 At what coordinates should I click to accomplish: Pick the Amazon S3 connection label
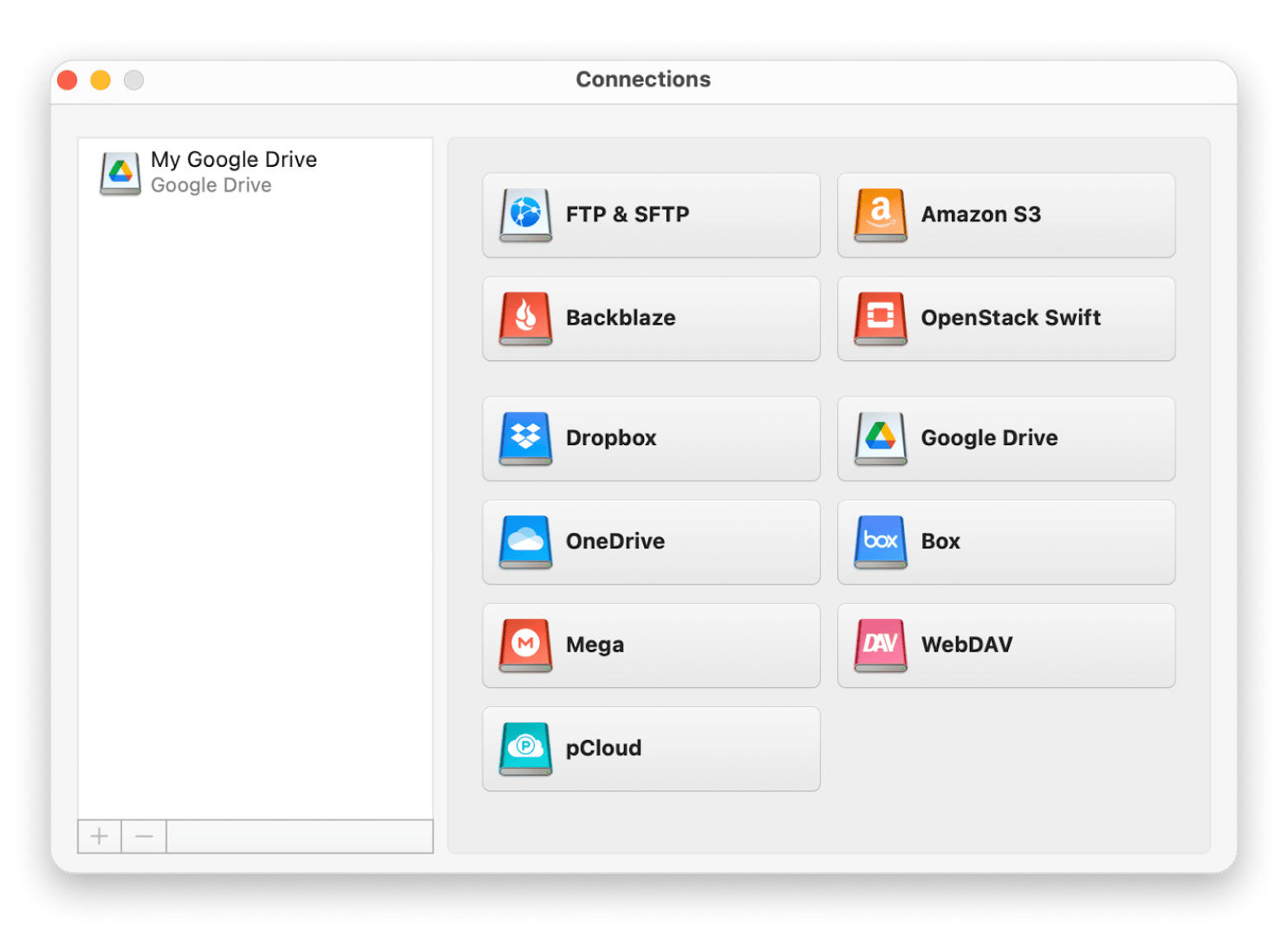click(x=981, y=215)
